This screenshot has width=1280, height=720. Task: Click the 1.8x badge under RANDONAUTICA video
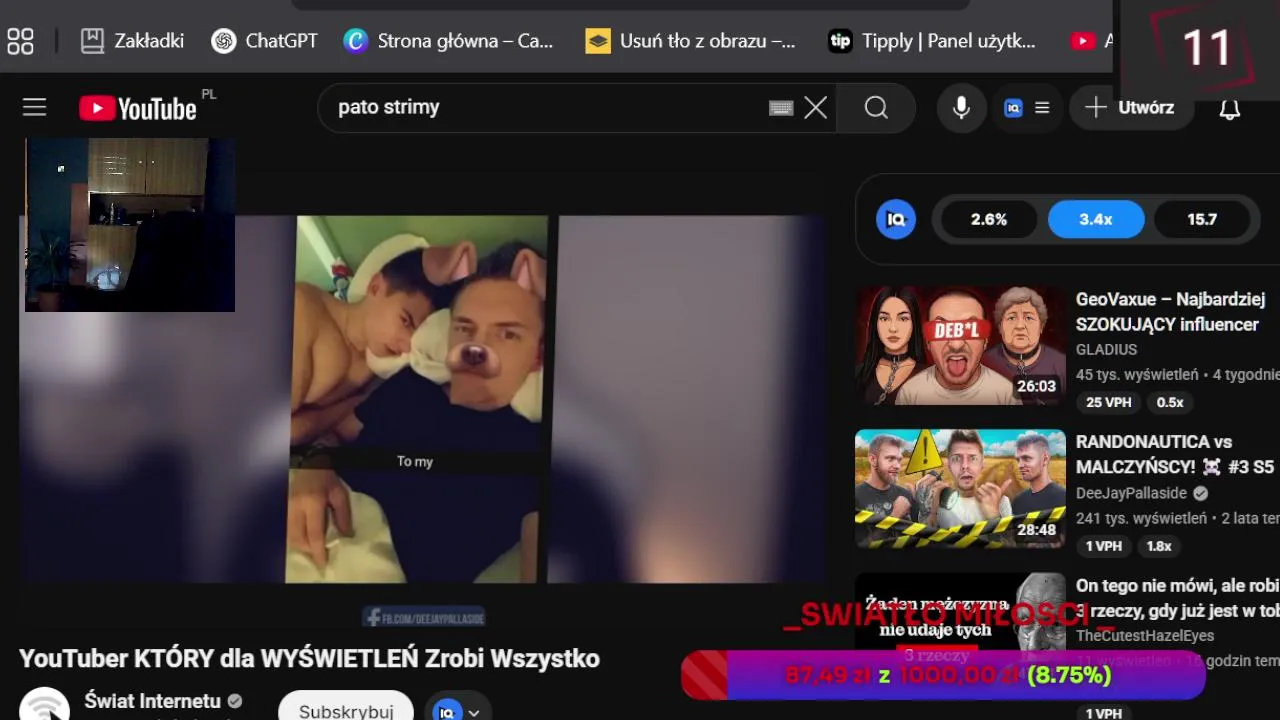[1159, 546]
